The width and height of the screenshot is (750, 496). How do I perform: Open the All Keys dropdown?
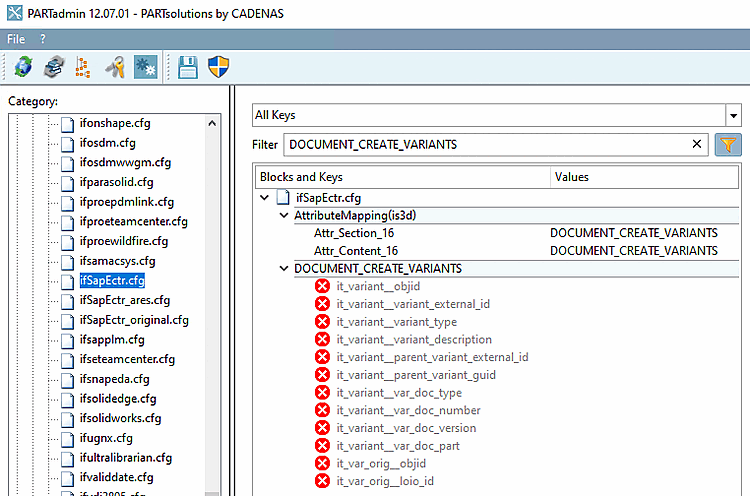pos(733,115)
